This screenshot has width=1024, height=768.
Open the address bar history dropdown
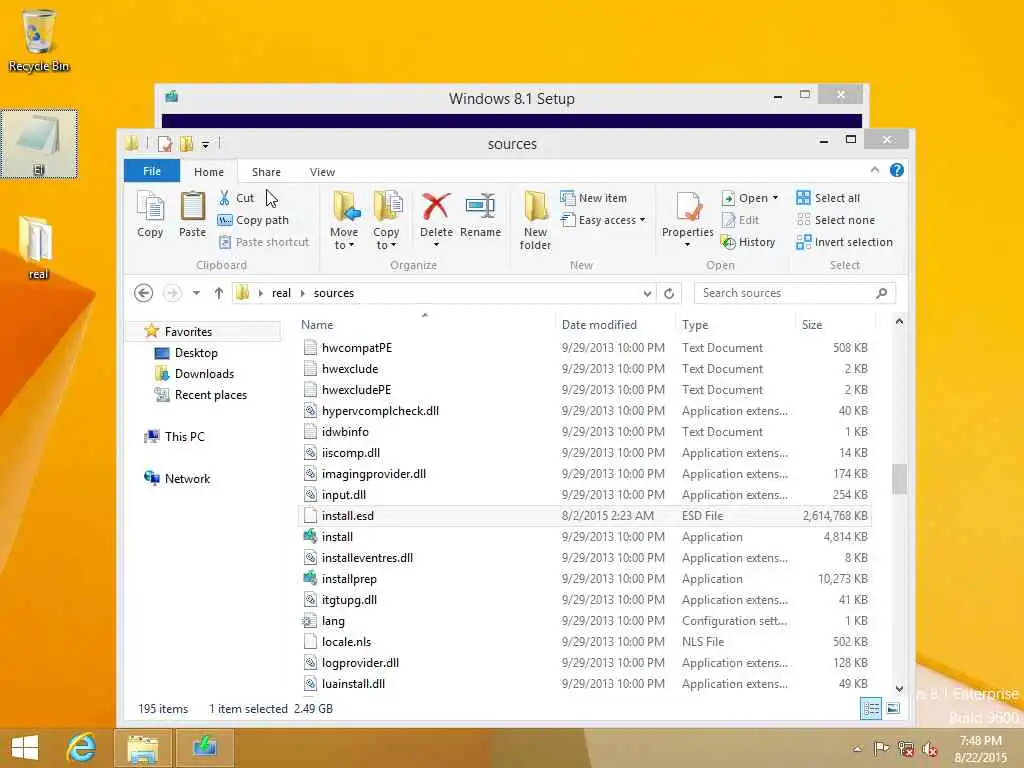[647, 293]
